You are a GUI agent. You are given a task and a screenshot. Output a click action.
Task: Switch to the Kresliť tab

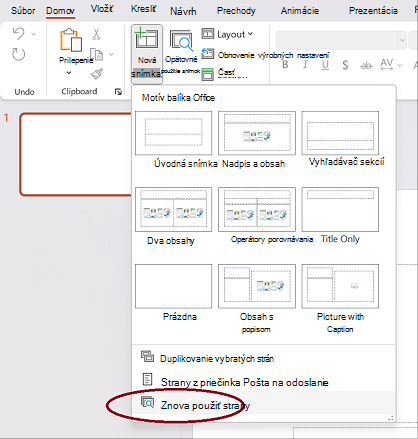pos(143,9)
